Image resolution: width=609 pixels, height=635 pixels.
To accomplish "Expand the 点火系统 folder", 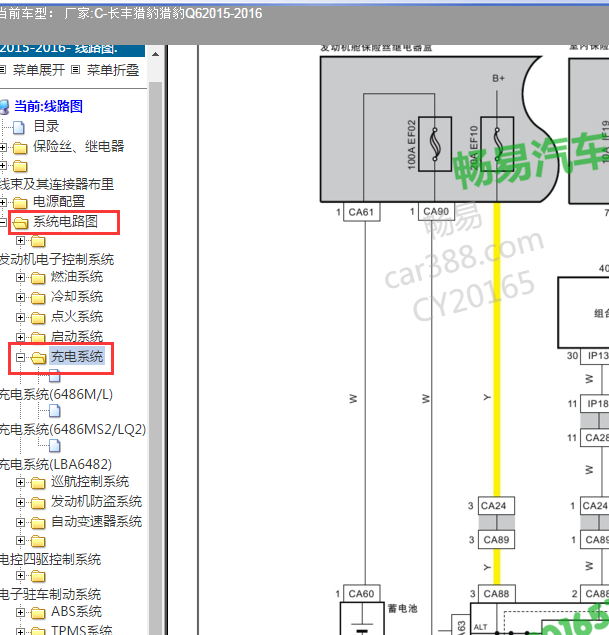I will click(x=20, y=317).
